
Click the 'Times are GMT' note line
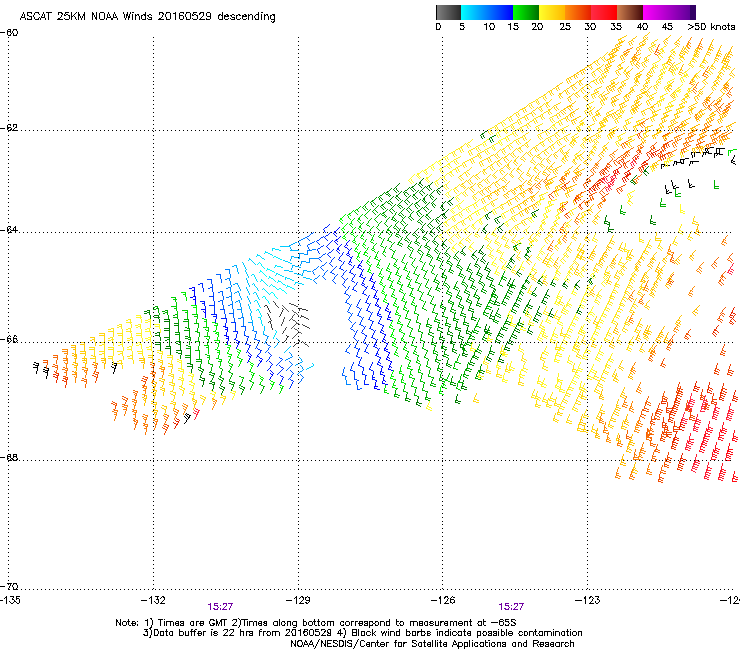point(316,623)
